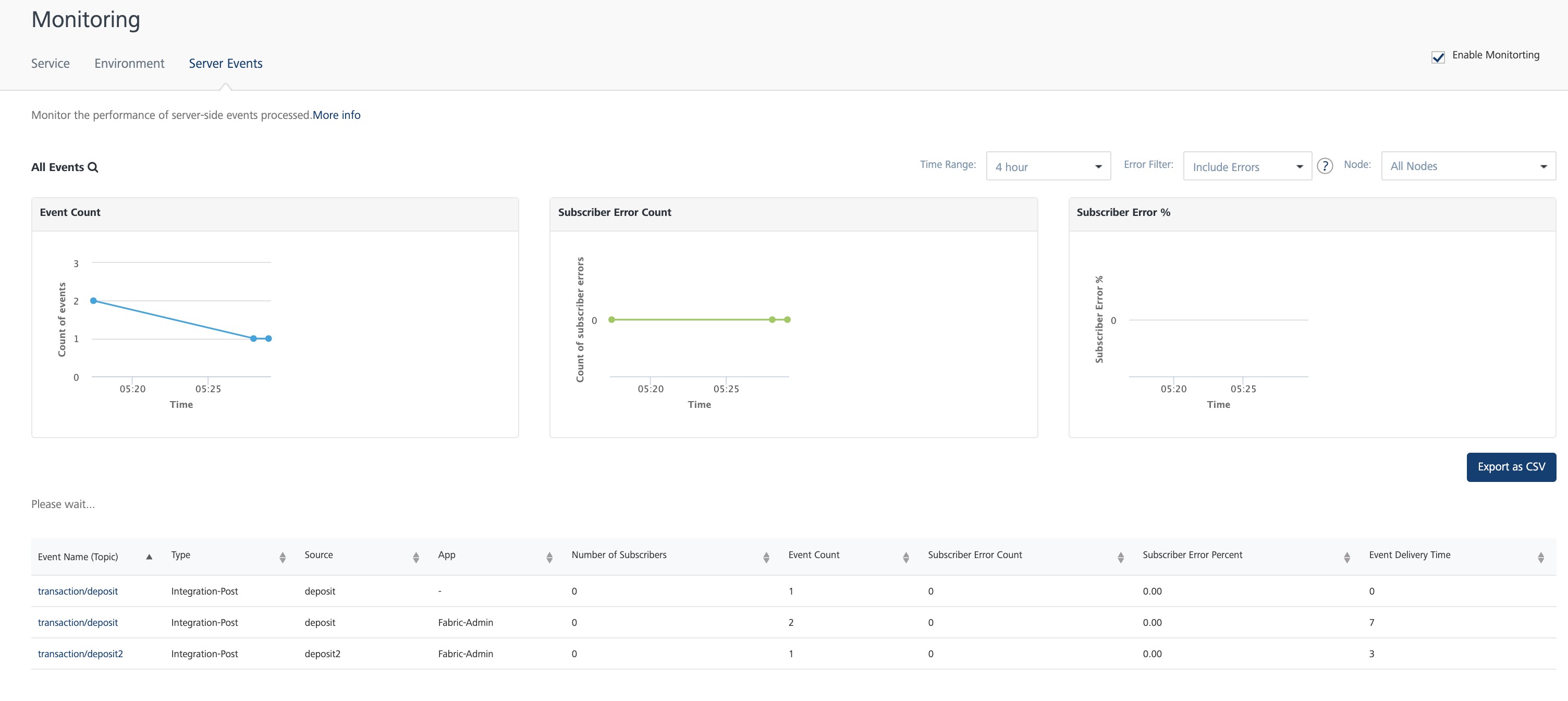Sort by Event Name (Topic) arrow
This screenshot has width=1568, height=701.
point(149,557)
